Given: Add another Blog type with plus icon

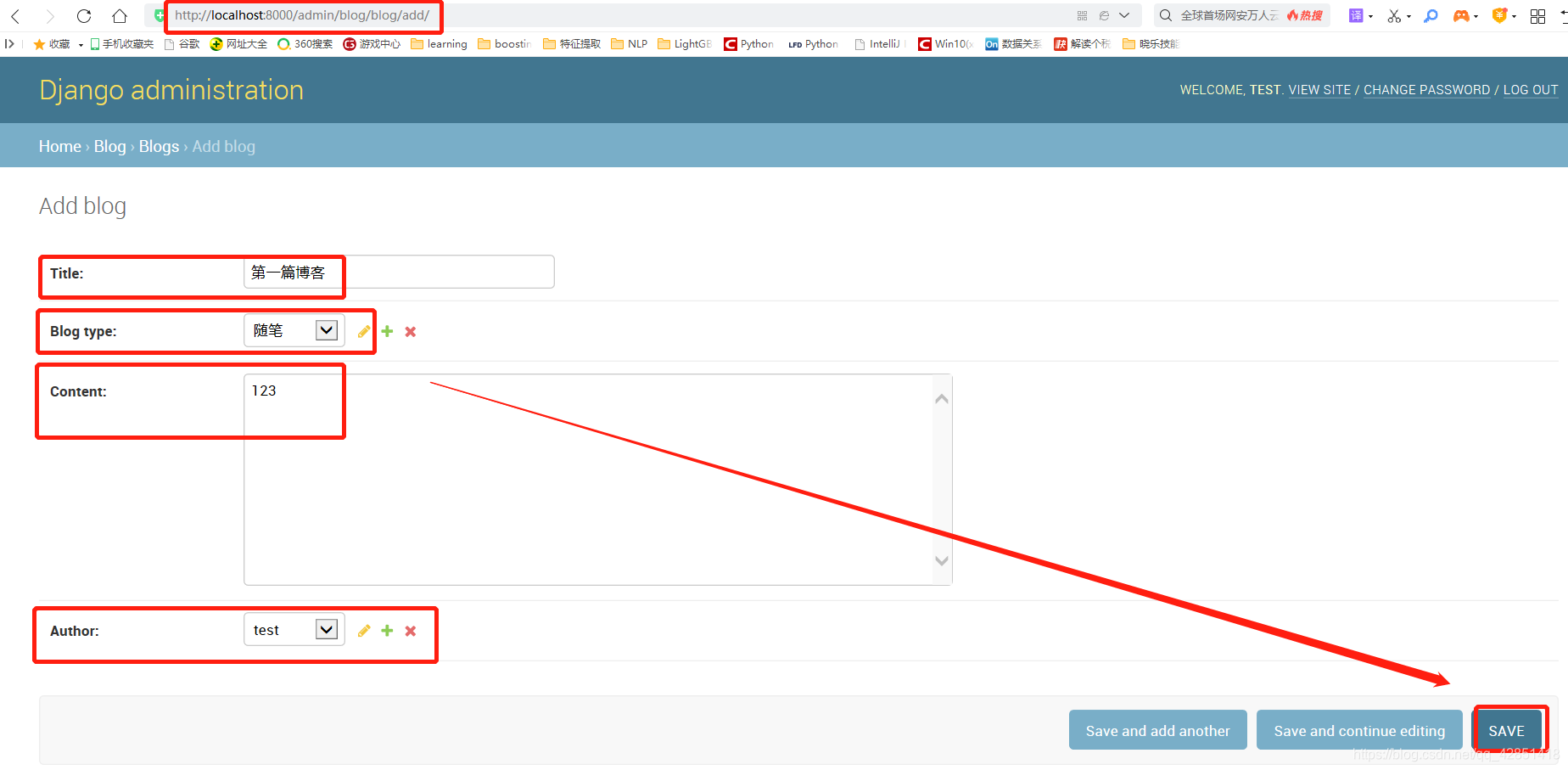Looking at the screenshot, I should (387, 331).
